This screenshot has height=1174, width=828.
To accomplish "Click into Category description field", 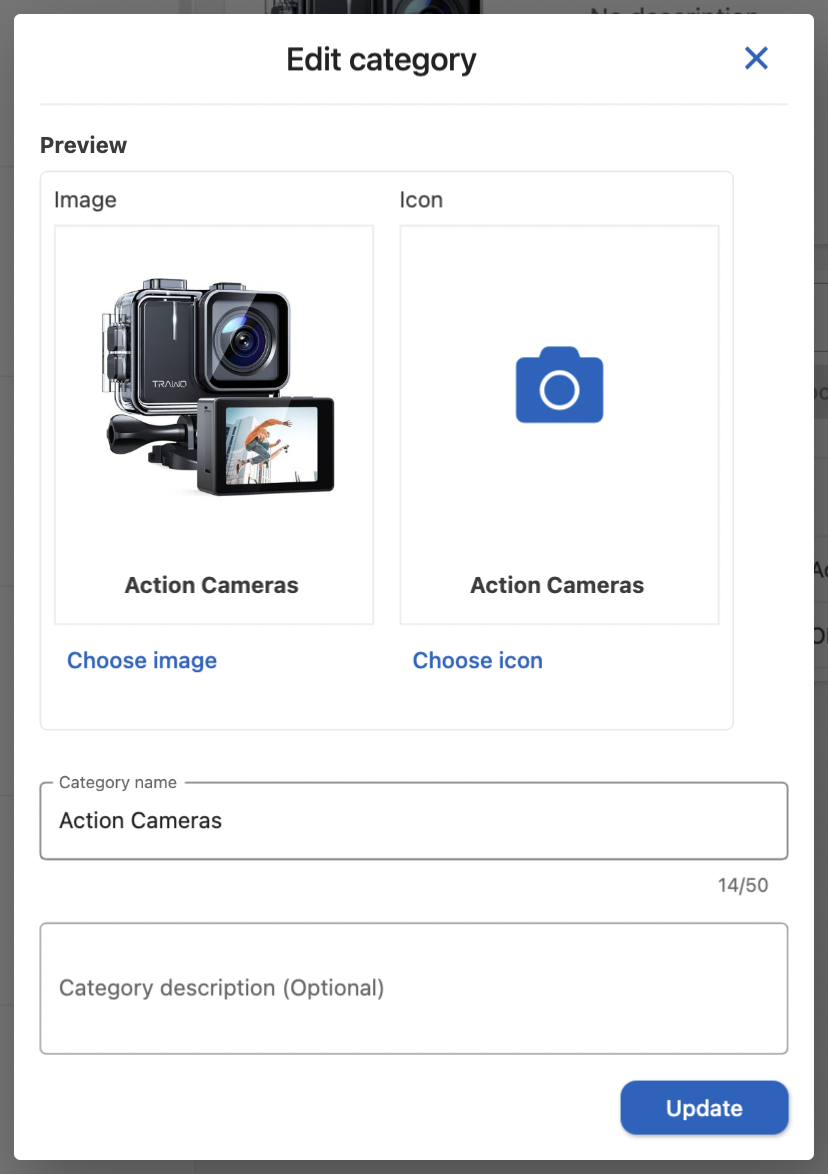I will [413, 988].
